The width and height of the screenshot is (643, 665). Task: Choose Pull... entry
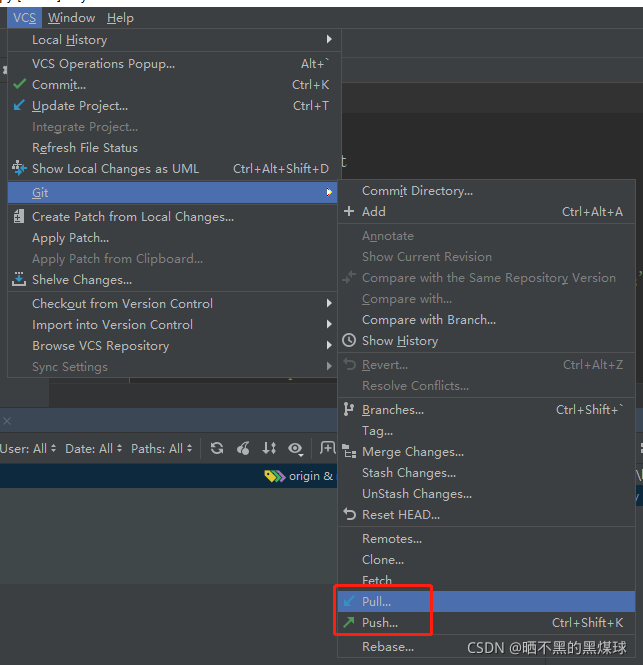pos(486,601)
